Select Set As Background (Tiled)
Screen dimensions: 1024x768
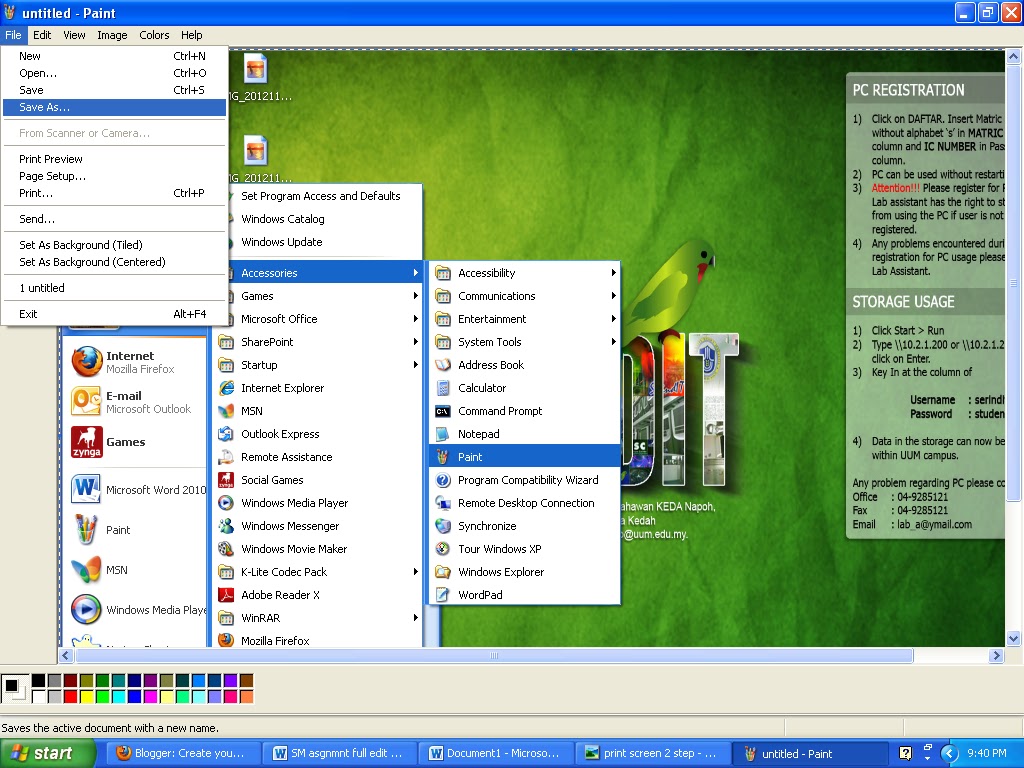tap(114, 245)
